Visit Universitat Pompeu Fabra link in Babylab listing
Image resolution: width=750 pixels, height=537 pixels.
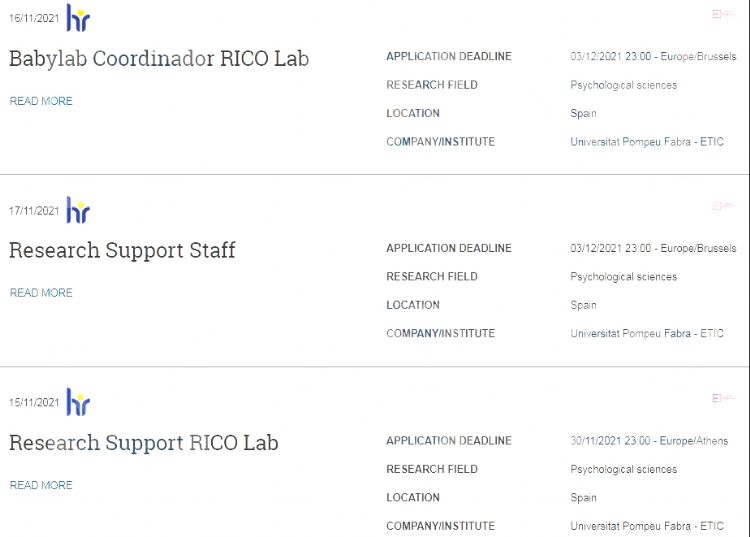(647, 142)
